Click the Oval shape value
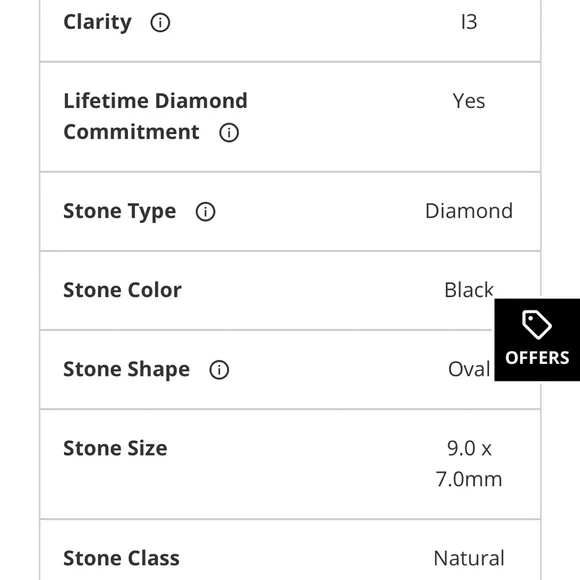 tap(469, 369)
